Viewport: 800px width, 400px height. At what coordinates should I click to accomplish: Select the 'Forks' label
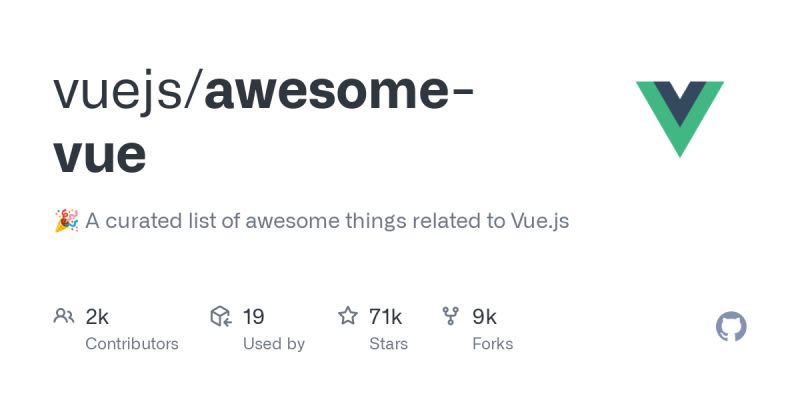[492, 344]
